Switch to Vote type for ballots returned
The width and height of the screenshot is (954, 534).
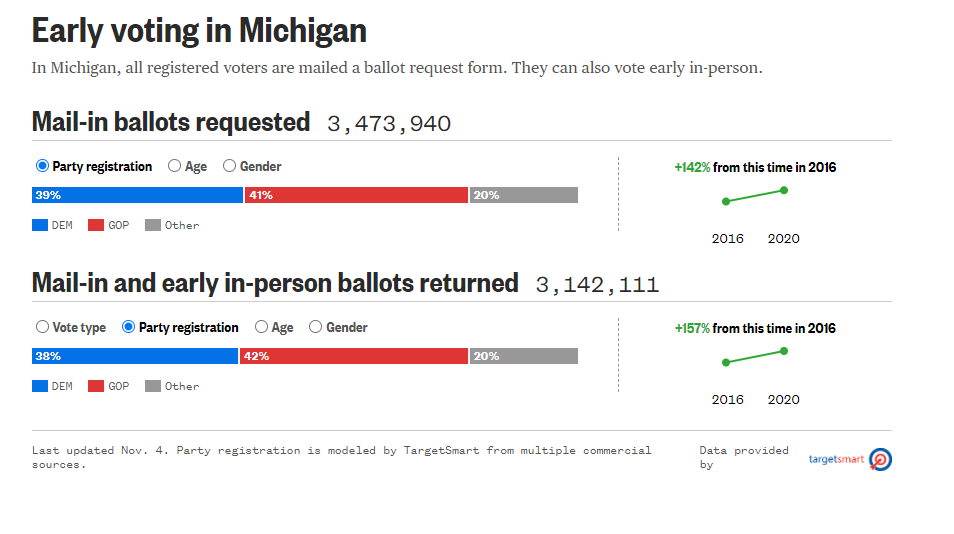42,327
